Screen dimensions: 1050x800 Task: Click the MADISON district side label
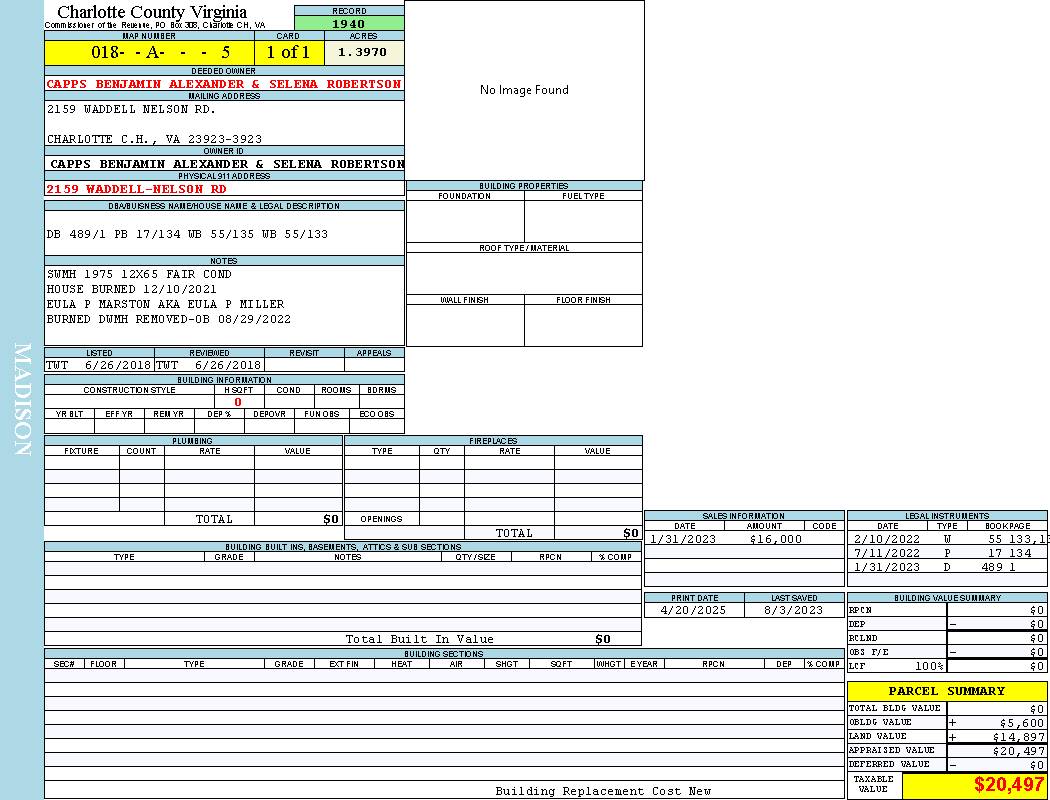(22, 400)
